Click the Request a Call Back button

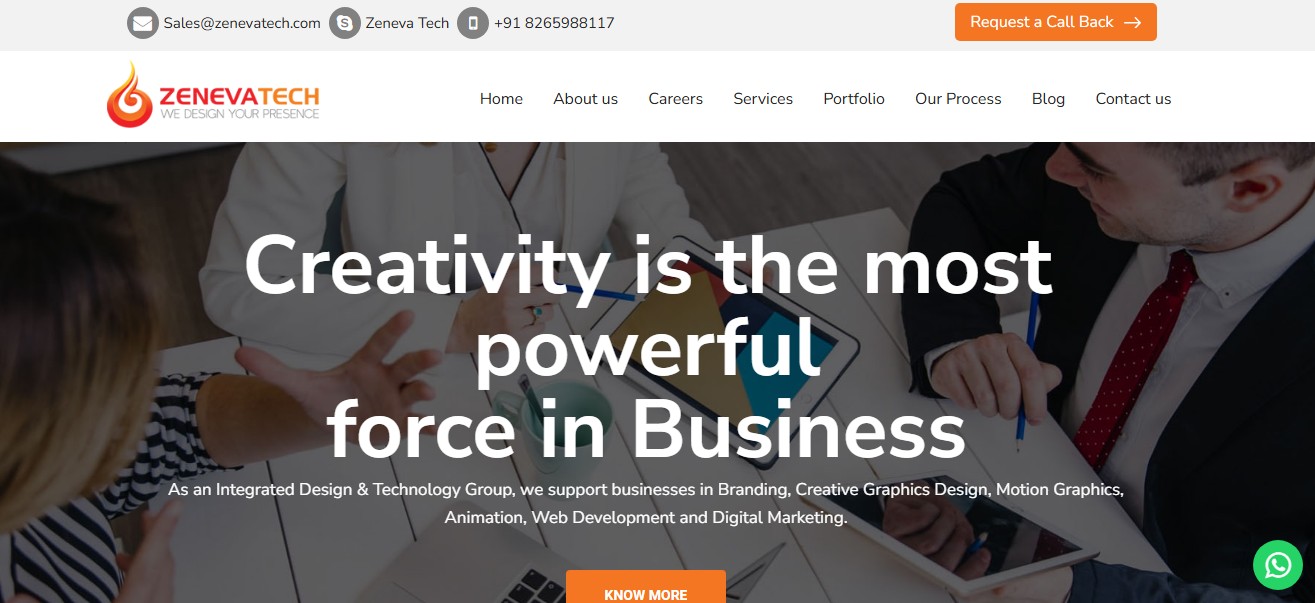[1056, 22]
